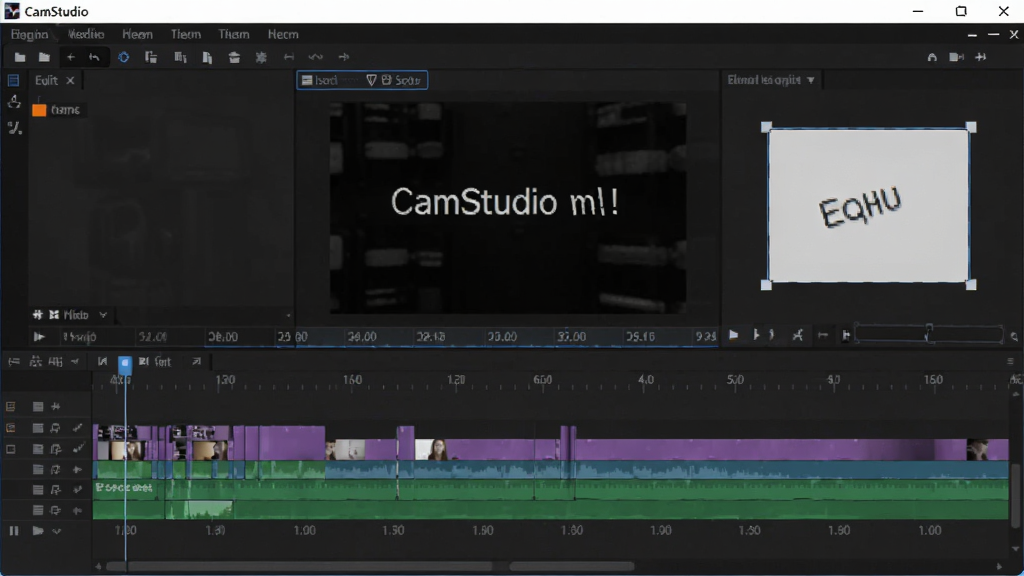Click the left horizontal scrollbar thumb below the timeline
The width and height of the screenshot is (1024, 576).
click(299, 566)
